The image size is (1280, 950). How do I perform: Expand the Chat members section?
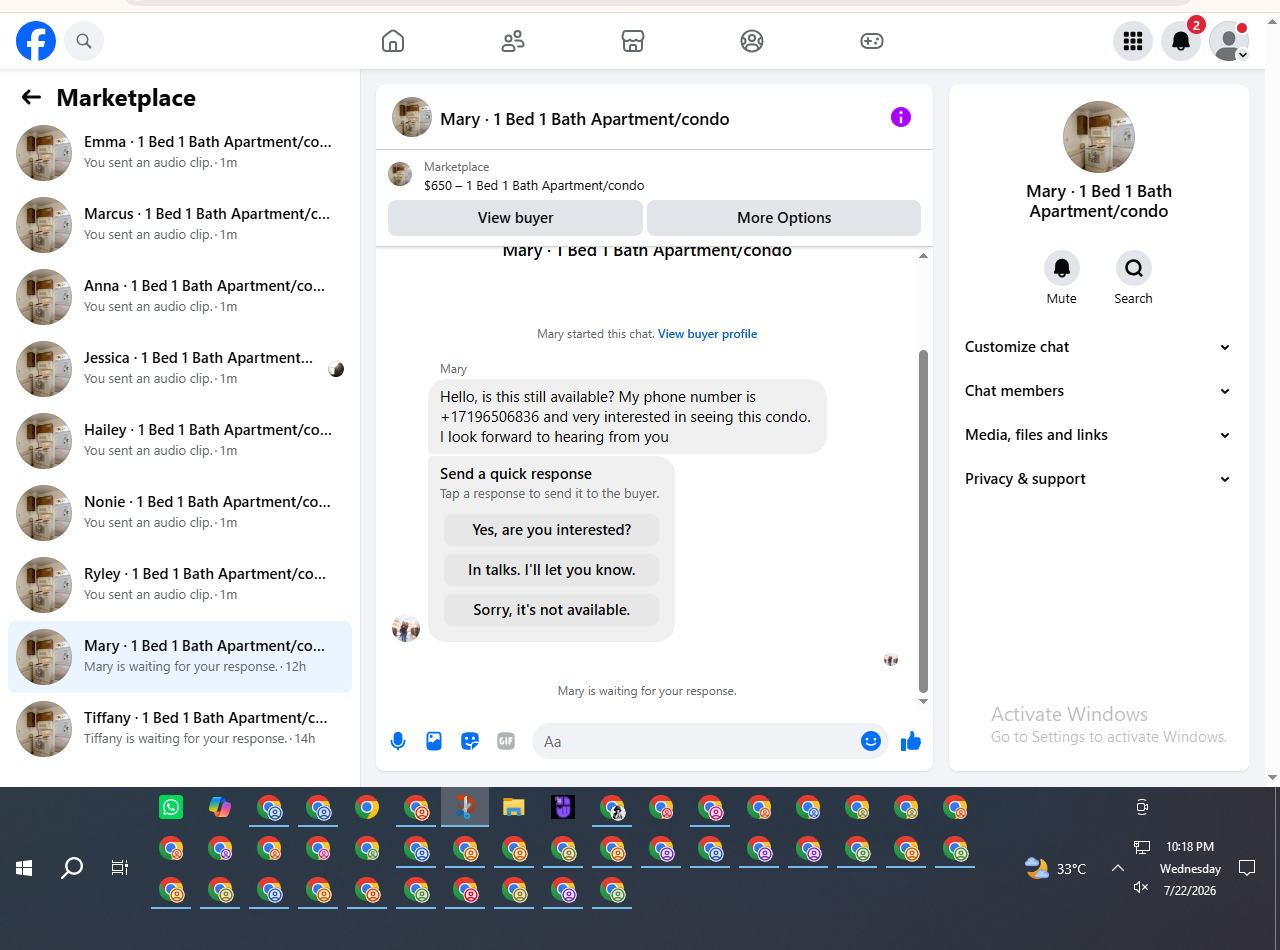[1099, 391]
